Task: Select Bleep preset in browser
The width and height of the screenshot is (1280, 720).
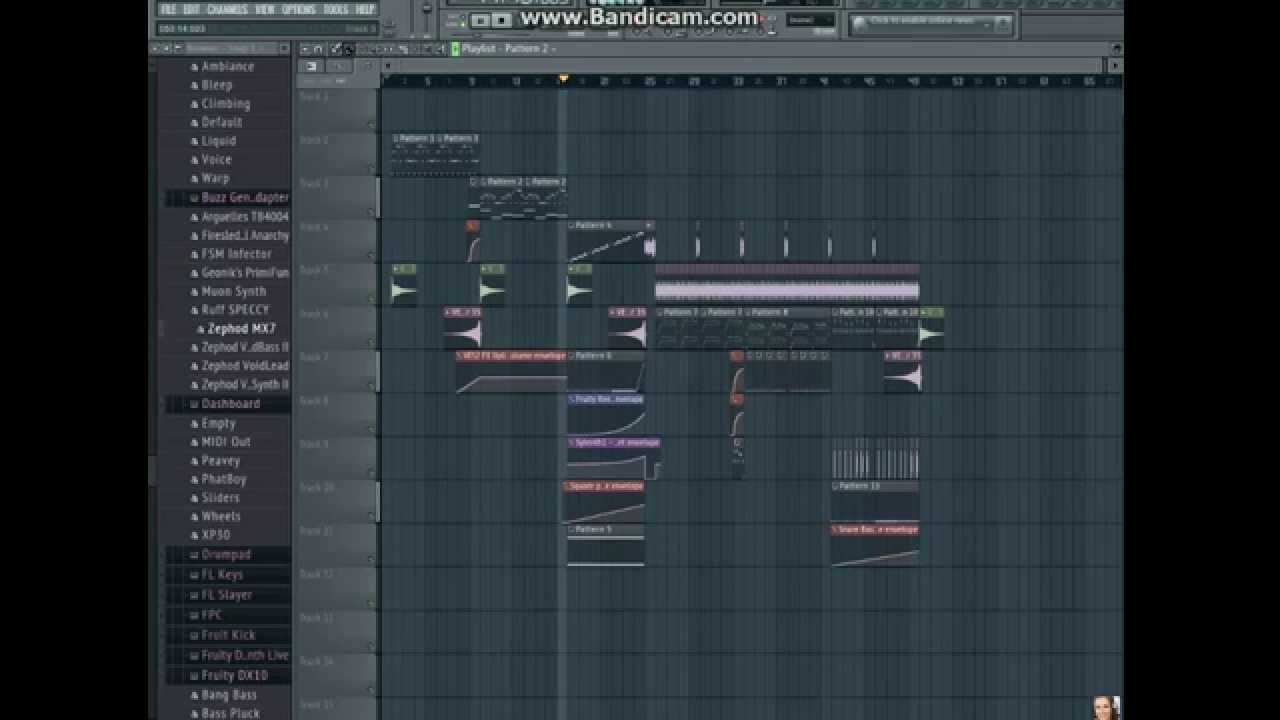Action: pyautogui.click(x=216, y=85)
